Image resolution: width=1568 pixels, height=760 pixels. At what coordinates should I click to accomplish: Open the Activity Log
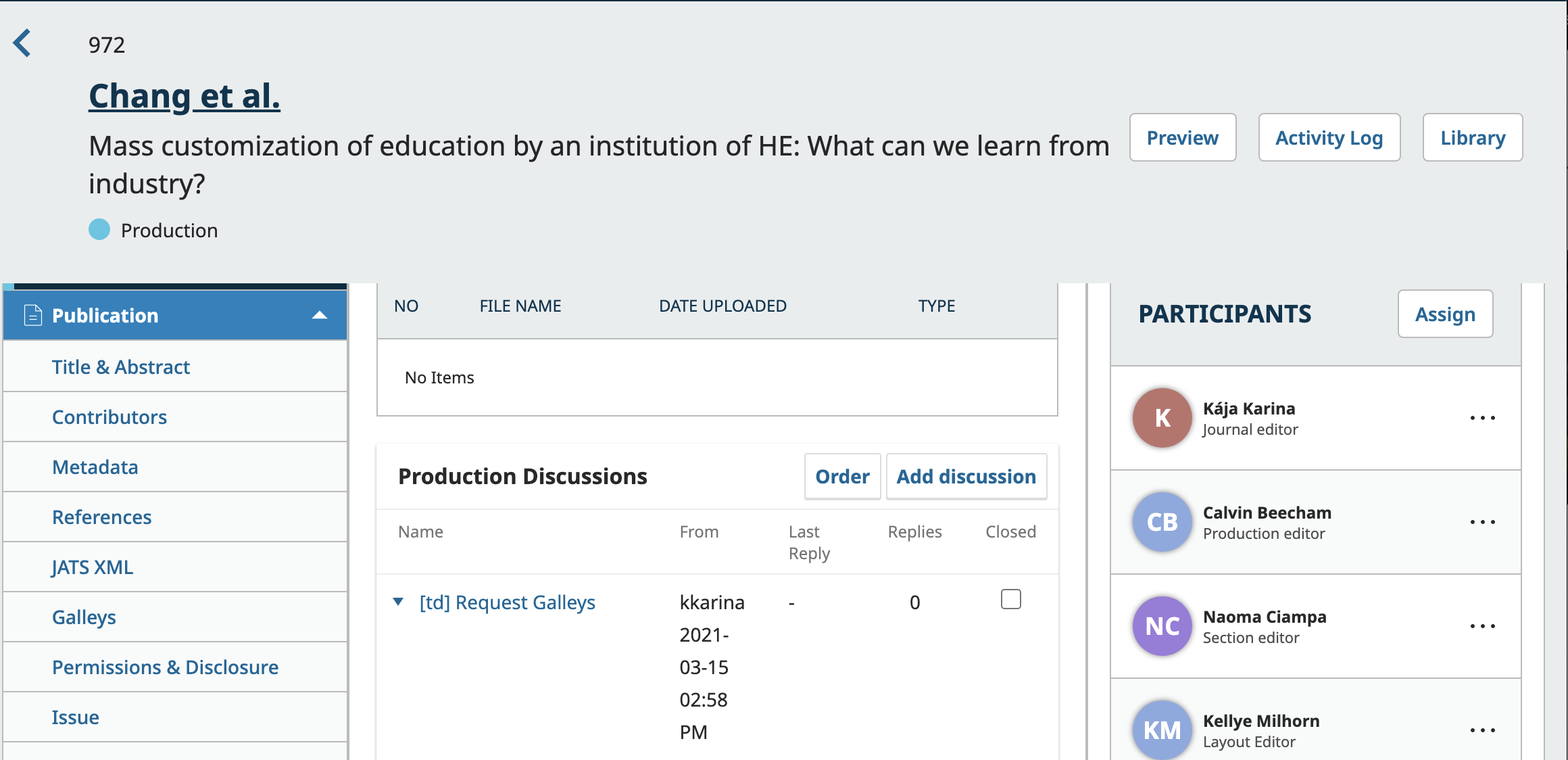[x=1329, y=138]
